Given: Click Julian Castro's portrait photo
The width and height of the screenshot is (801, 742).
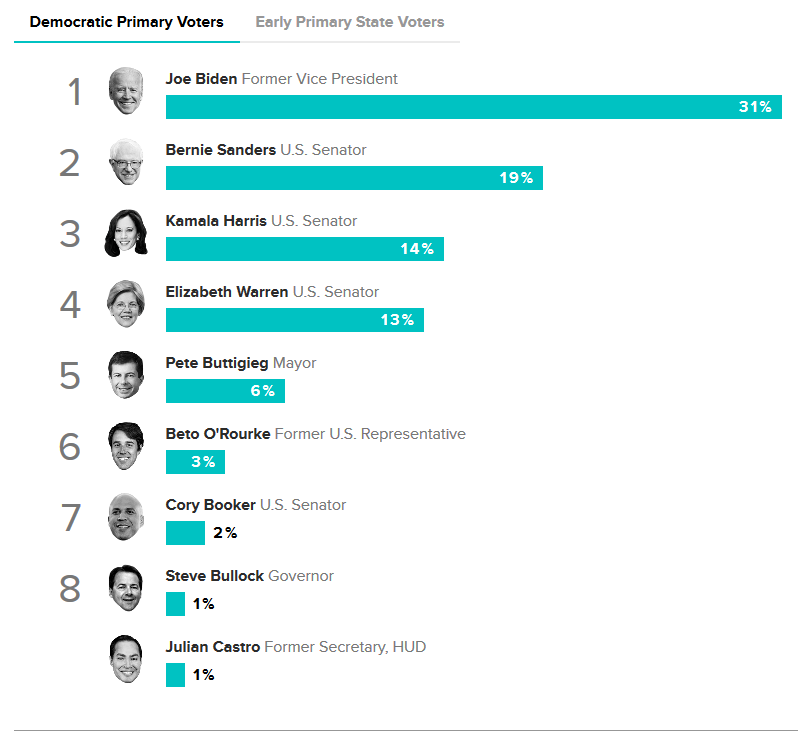Looking at the screenshot, I should tap(126, 659).
